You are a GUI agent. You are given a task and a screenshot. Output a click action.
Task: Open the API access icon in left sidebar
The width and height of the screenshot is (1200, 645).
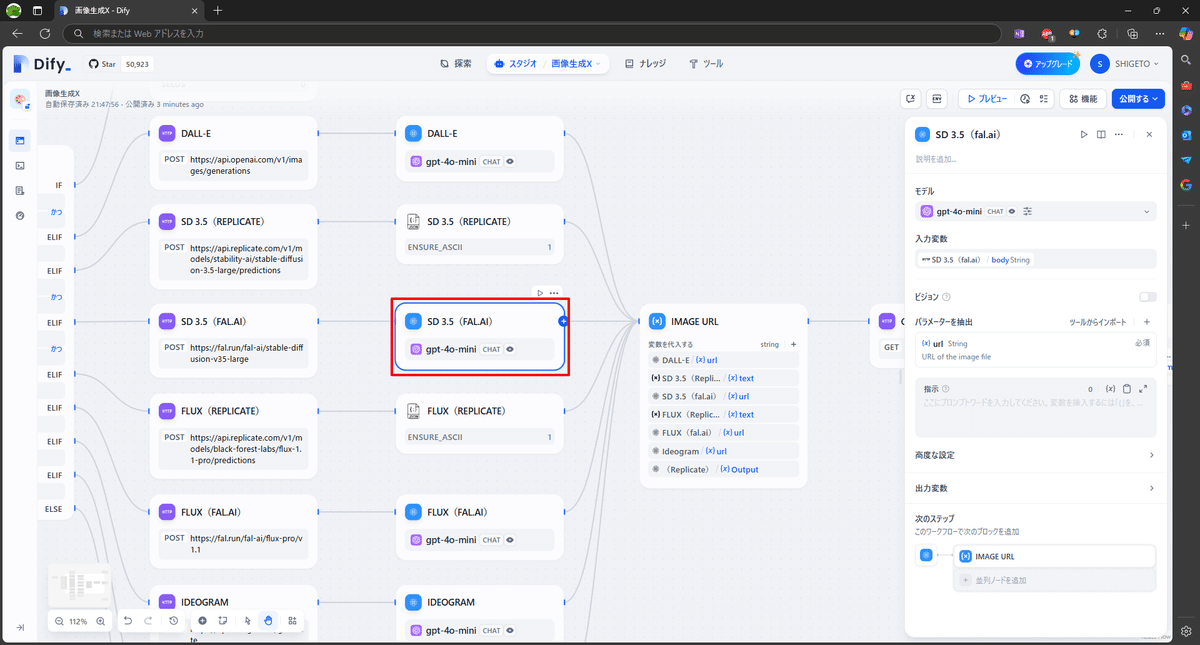(x=21, y=165)
